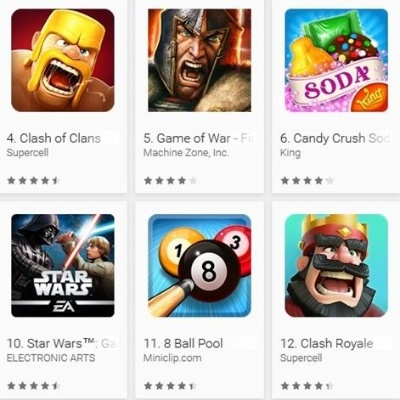The image size is (400, 400).
Task: Tap the 8 Ball Pool icon
Action: [x=199, y=265]
